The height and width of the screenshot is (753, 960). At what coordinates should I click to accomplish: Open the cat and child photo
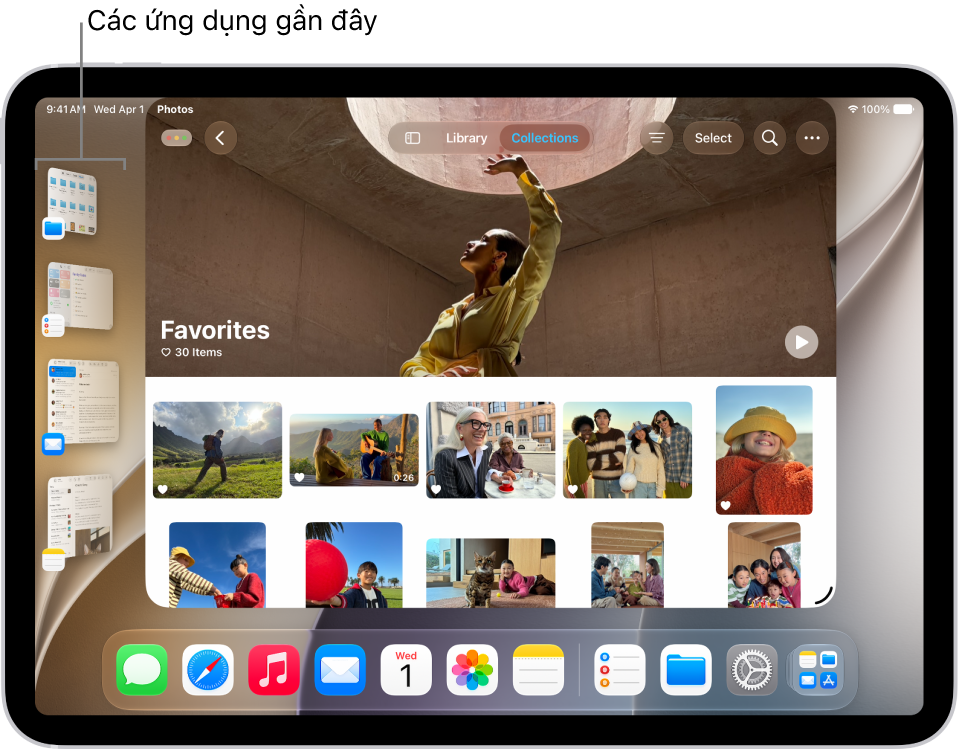[490, 573]
